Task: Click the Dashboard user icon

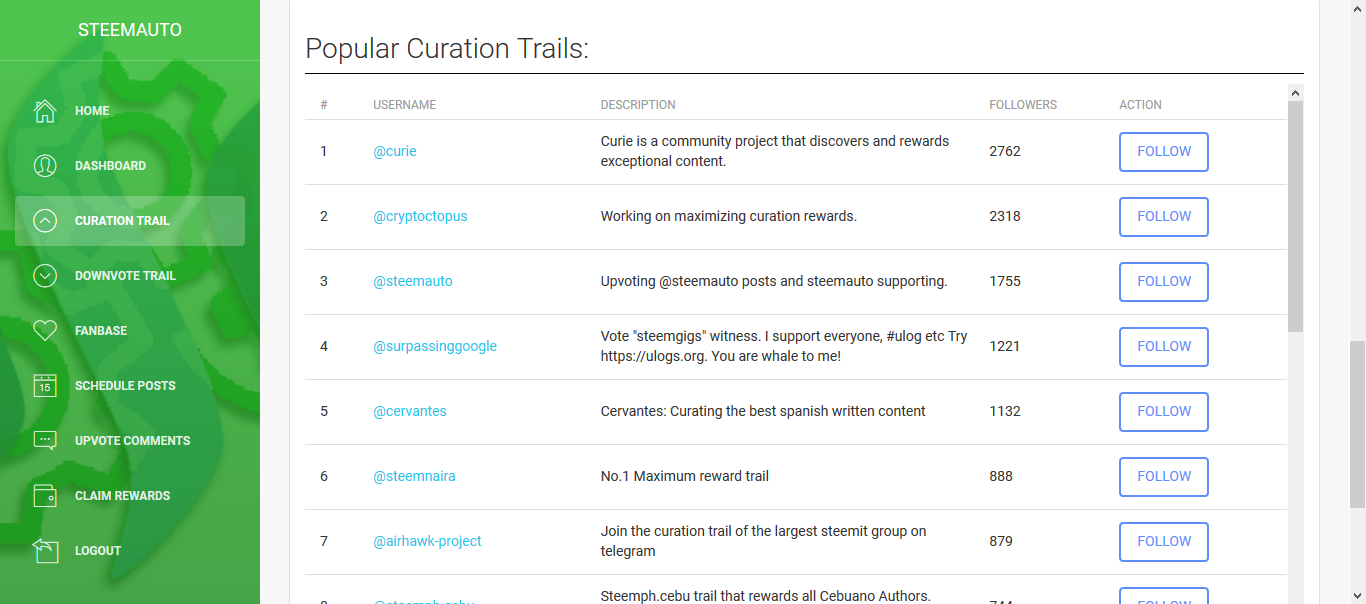Action: coord(45,166)
